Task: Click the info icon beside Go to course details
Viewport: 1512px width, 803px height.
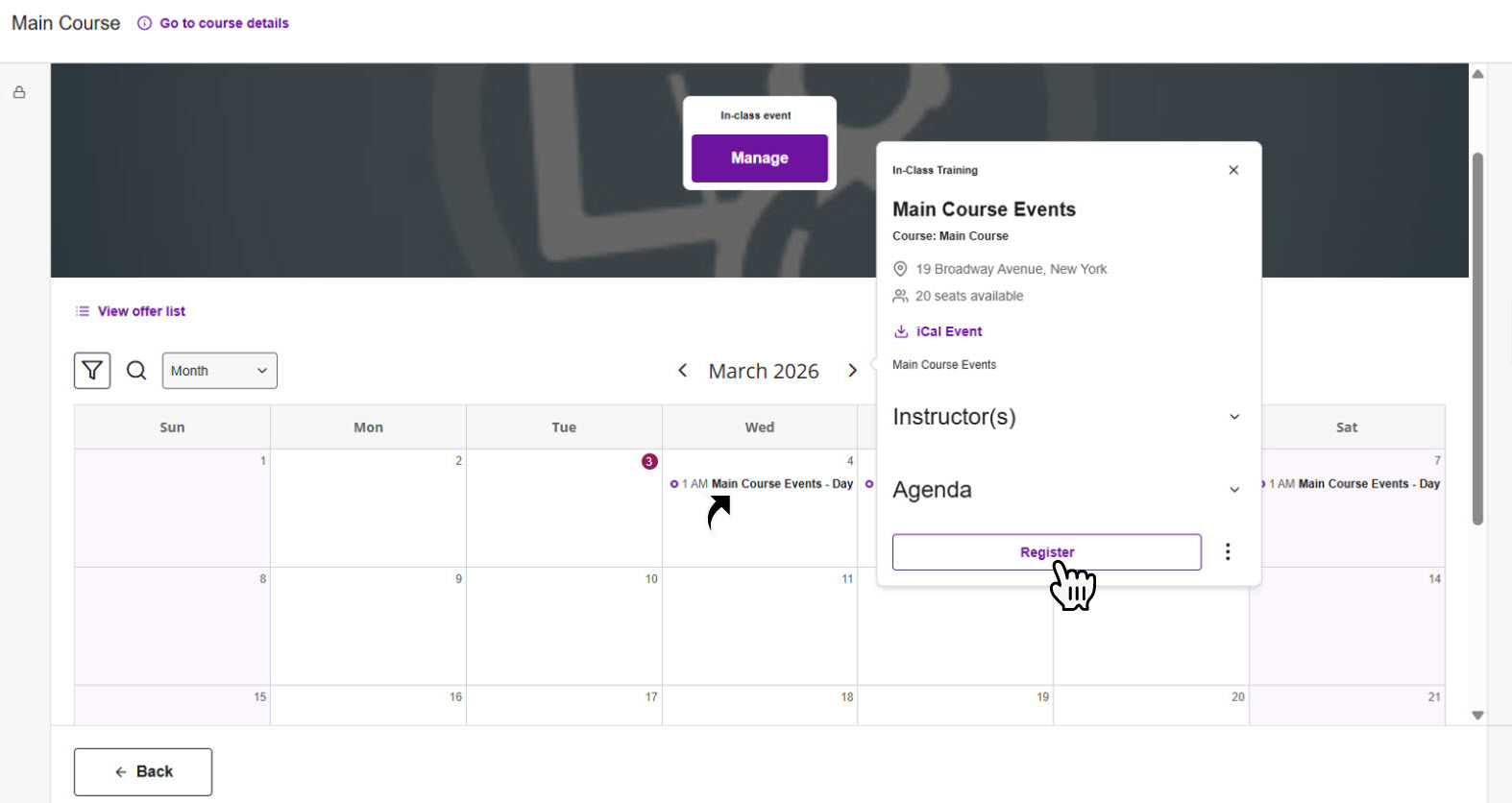Action: pyautogui.click(x=144, y=23)
